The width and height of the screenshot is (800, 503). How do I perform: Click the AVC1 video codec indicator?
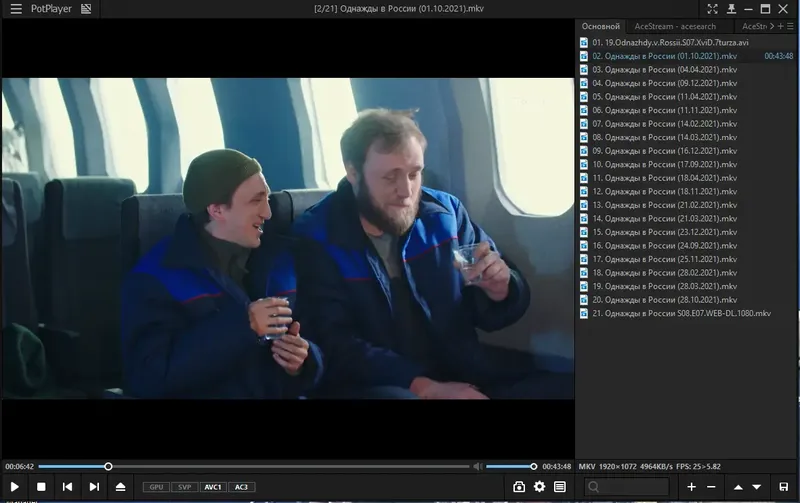tap(213, 487)
